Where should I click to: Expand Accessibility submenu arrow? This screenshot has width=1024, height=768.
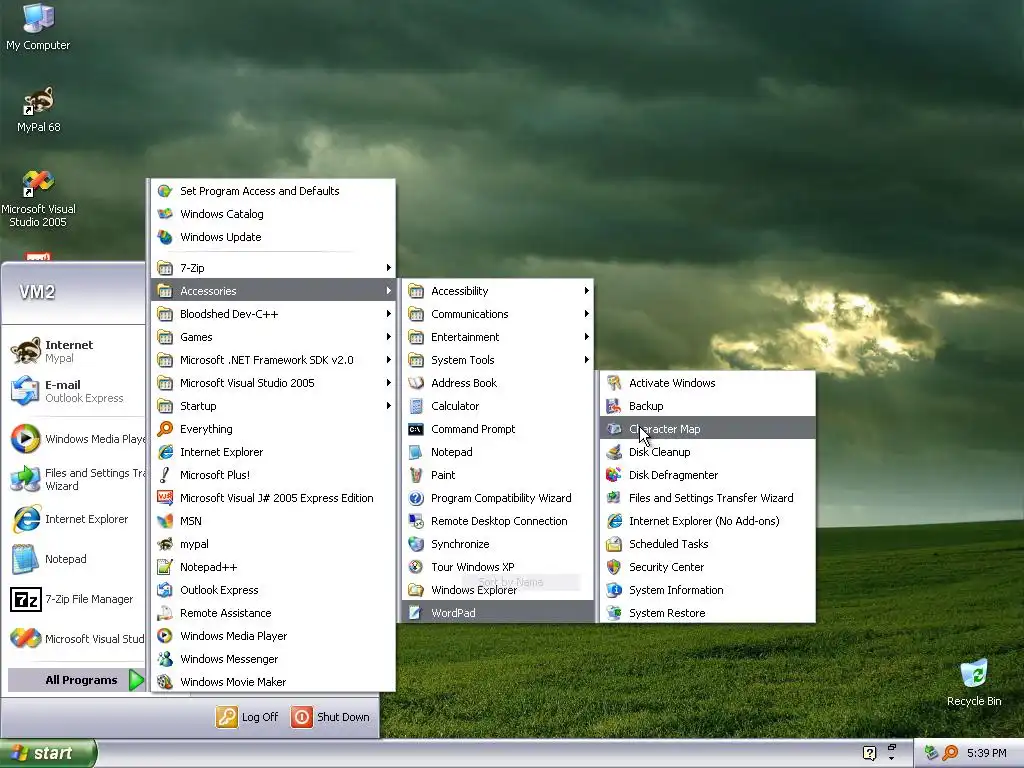[586, 291]
